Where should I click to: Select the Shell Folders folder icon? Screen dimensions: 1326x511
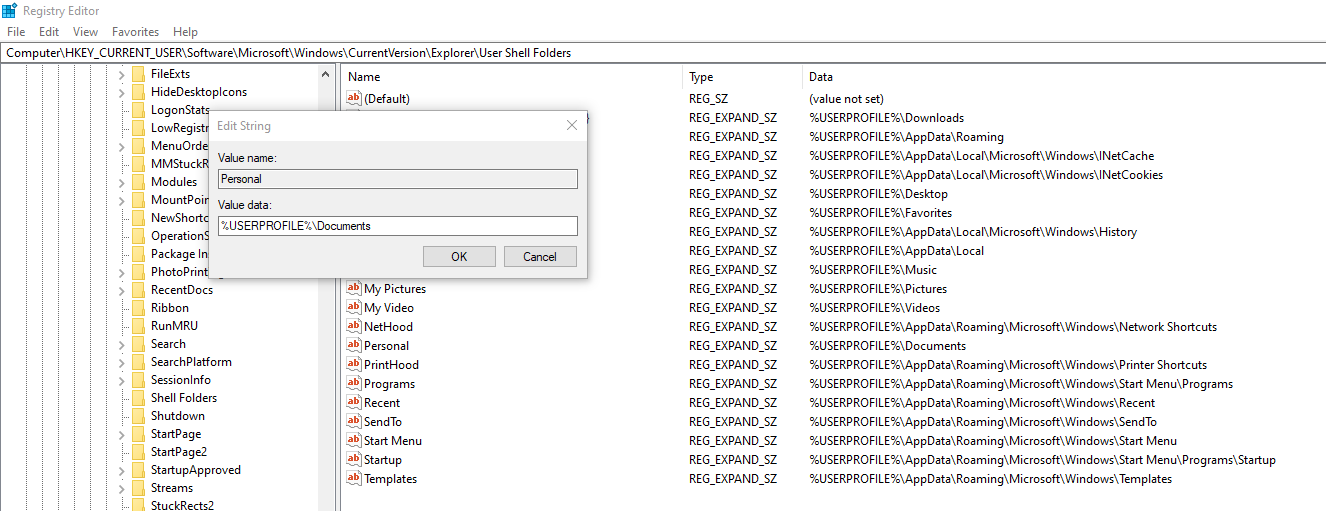(138, 398)
